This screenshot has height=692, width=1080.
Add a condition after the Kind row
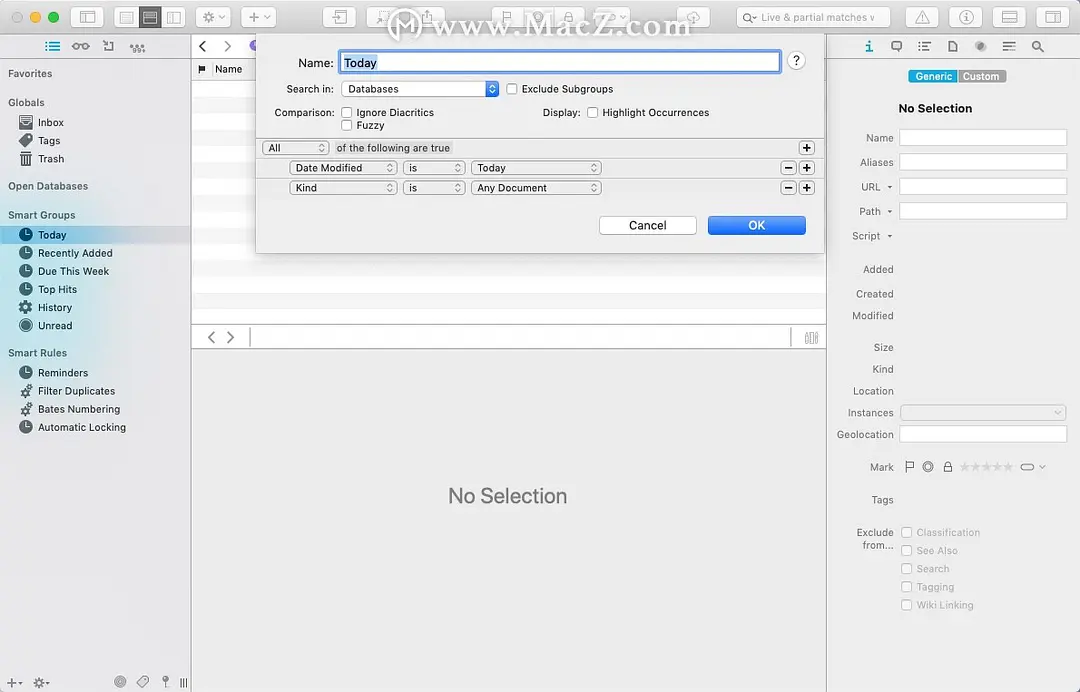tap(807, 187)
